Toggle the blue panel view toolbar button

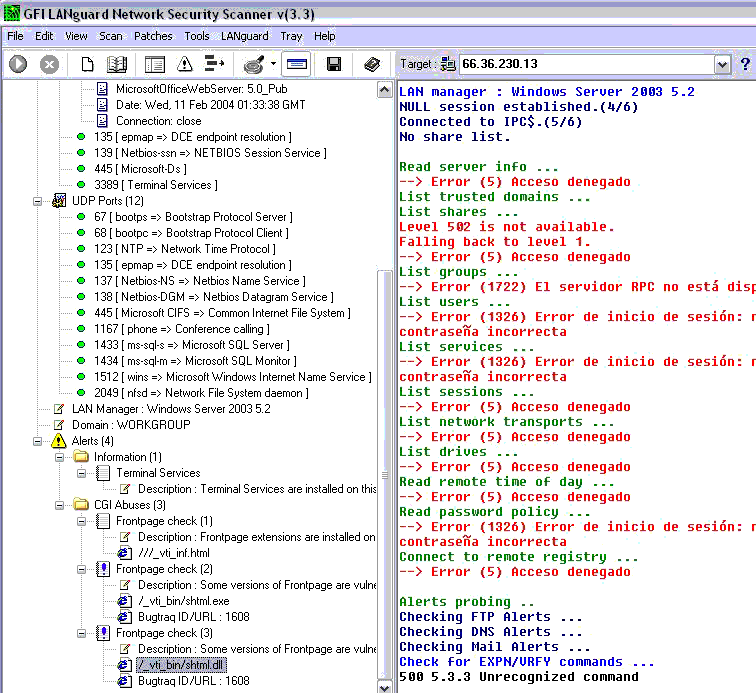pos(297,64)
